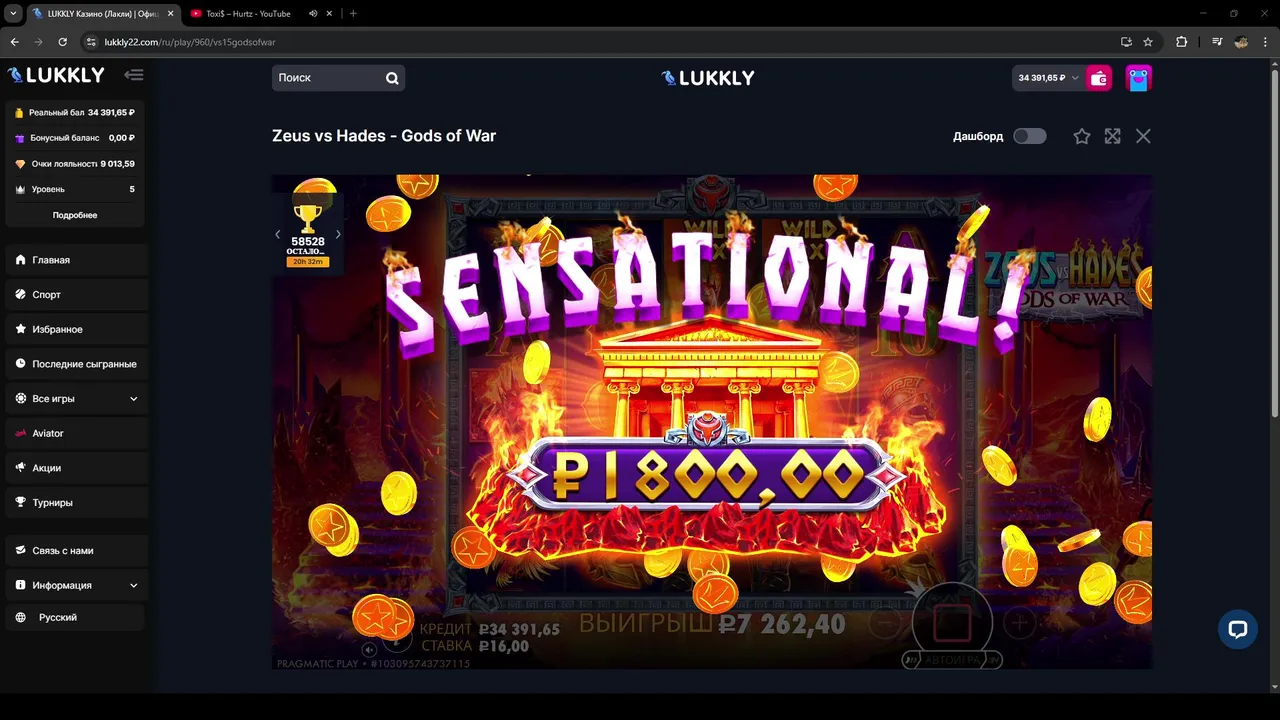The image size is (1280, 720).
Task: Close the Zeus vs Hades game
Action: 1143,136
